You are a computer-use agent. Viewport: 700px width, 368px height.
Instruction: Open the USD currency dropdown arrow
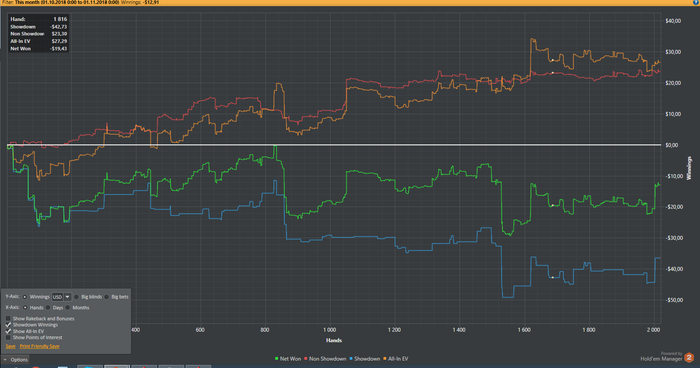[x=67, y=297]
